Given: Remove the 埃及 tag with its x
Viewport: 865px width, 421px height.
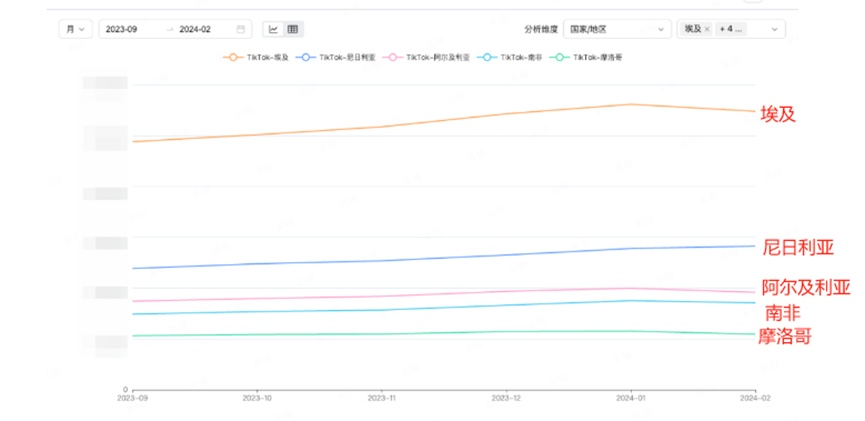Looking at the screenshot, I should [707, 29].
